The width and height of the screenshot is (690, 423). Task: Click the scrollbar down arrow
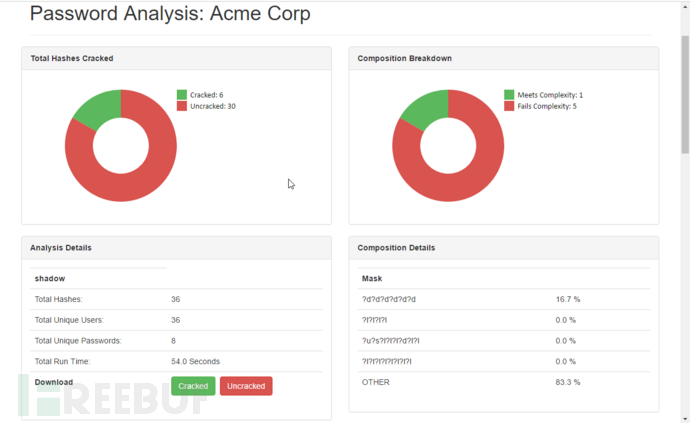pos(684,417)
